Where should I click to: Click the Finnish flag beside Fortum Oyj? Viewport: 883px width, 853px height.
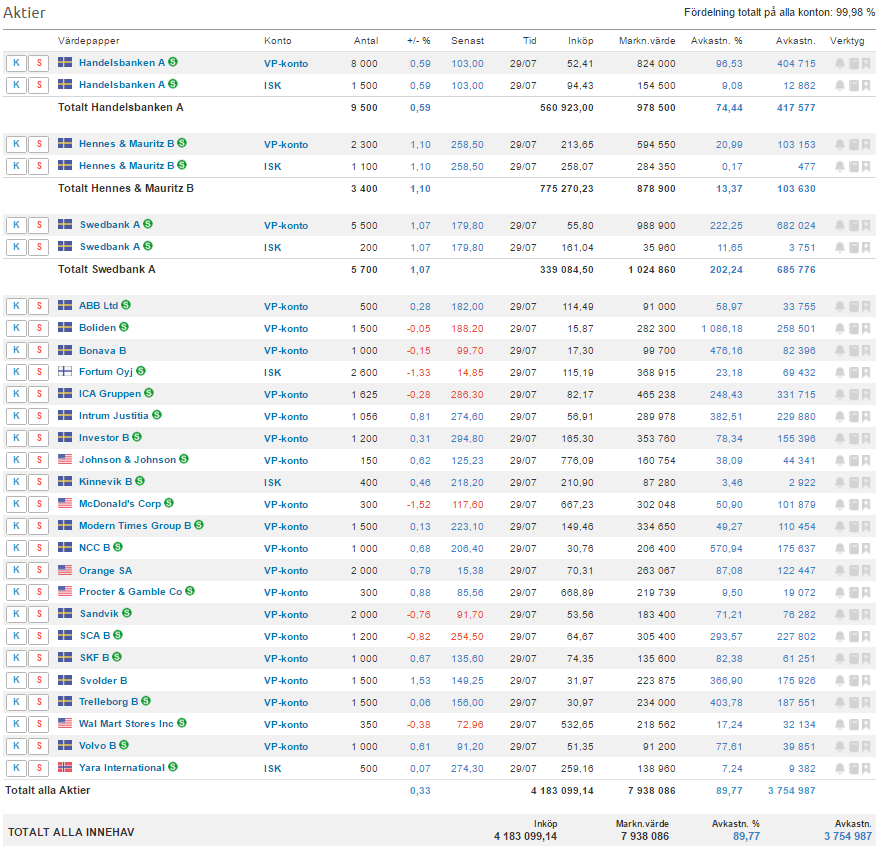click(x=65, y=371)
